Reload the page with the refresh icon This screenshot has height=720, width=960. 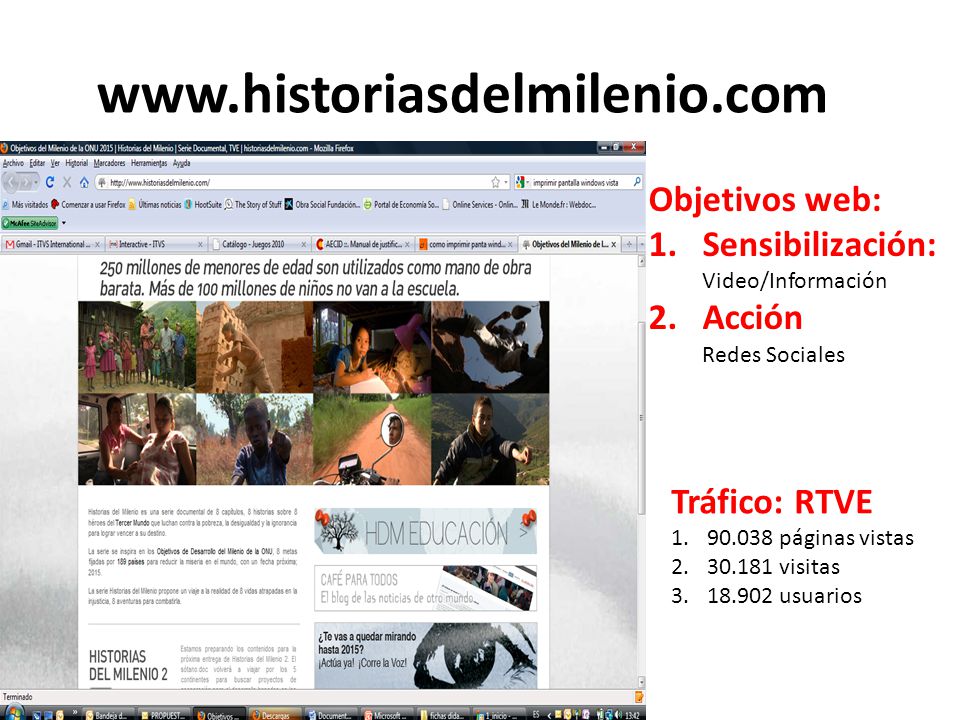point(50,182)
